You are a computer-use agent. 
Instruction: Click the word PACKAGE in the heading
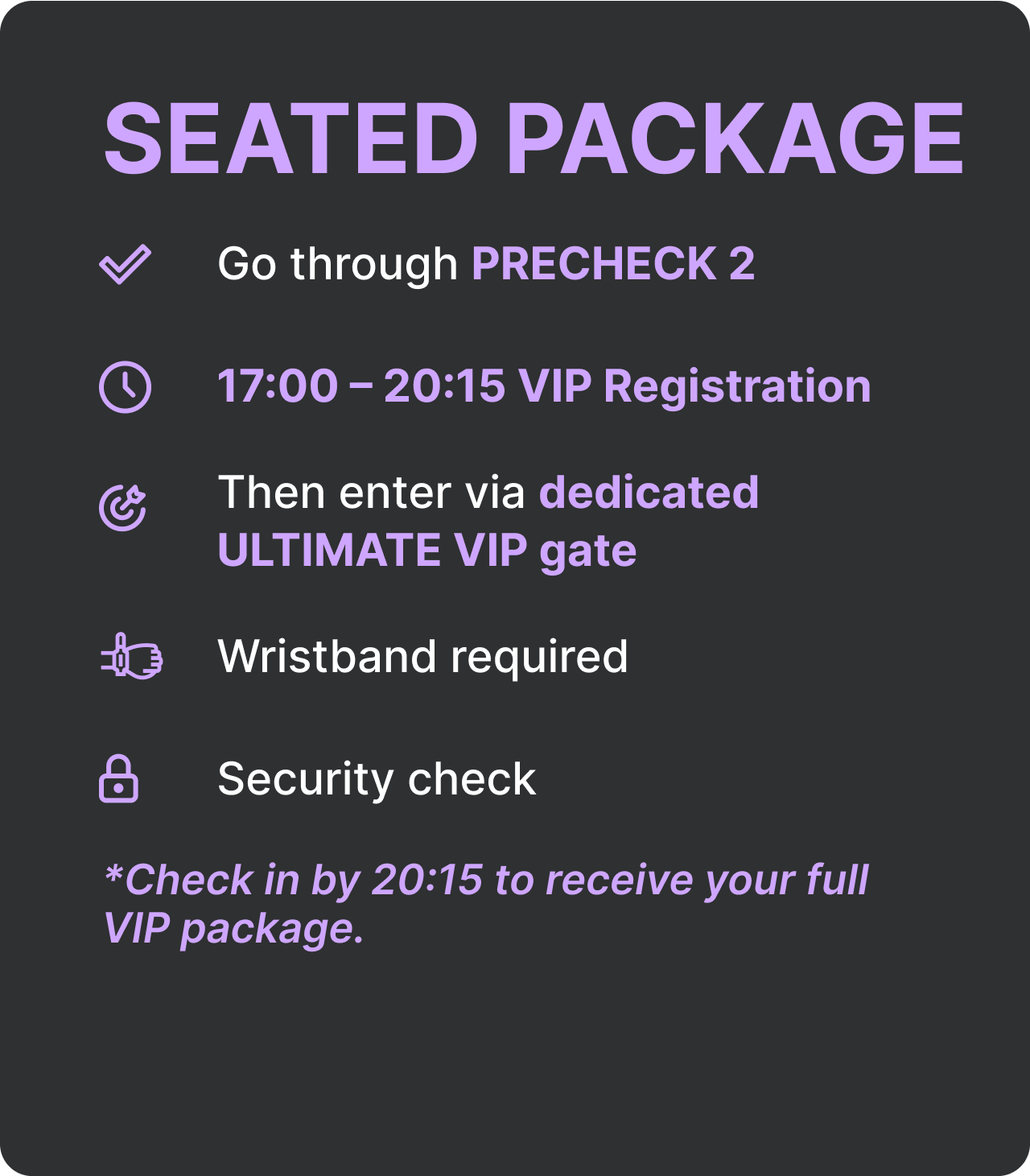pyautogui.click(x=735, y=138)
